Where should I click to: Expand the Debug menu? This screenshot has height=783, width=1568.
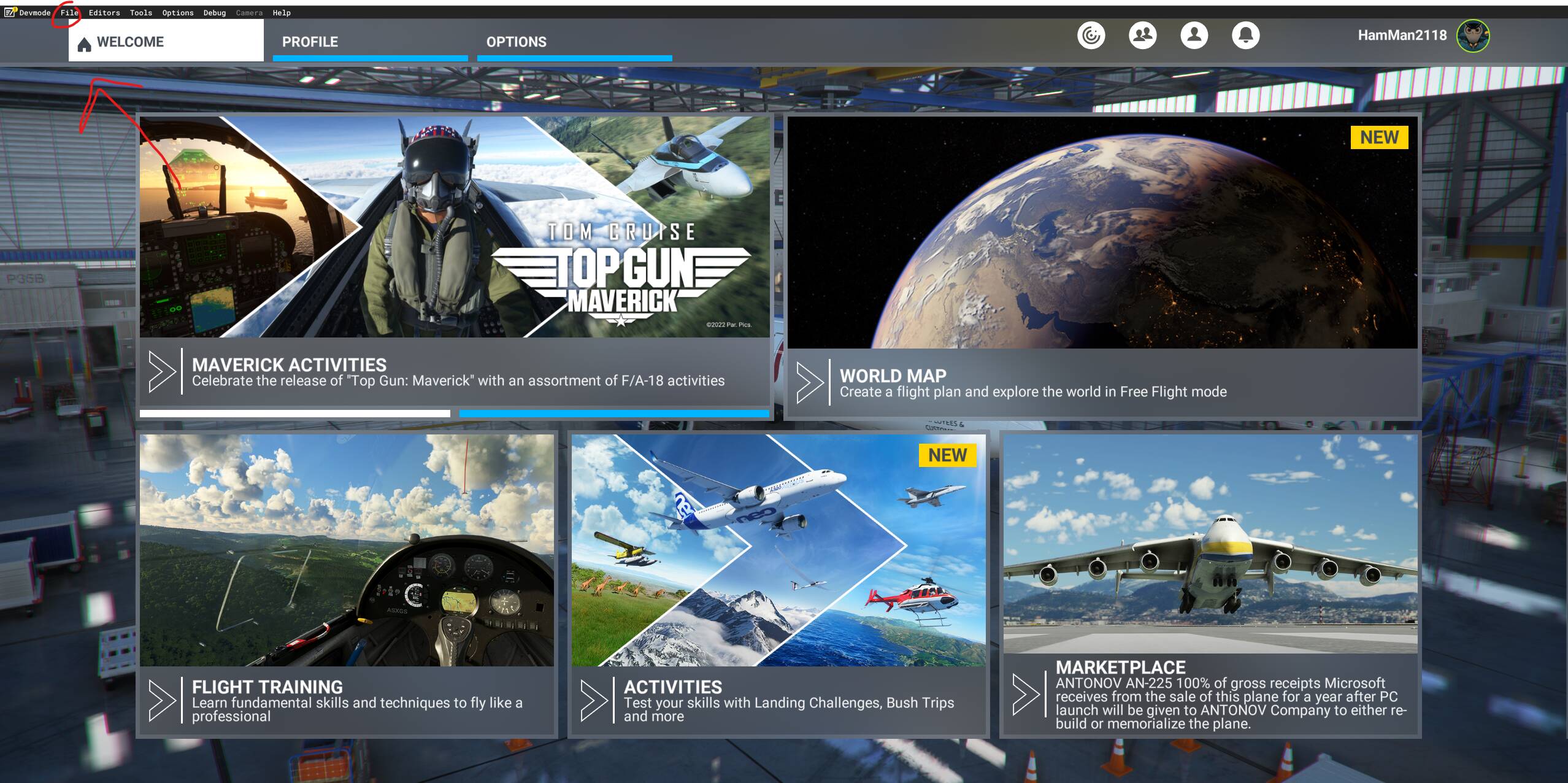coord(215,13)
